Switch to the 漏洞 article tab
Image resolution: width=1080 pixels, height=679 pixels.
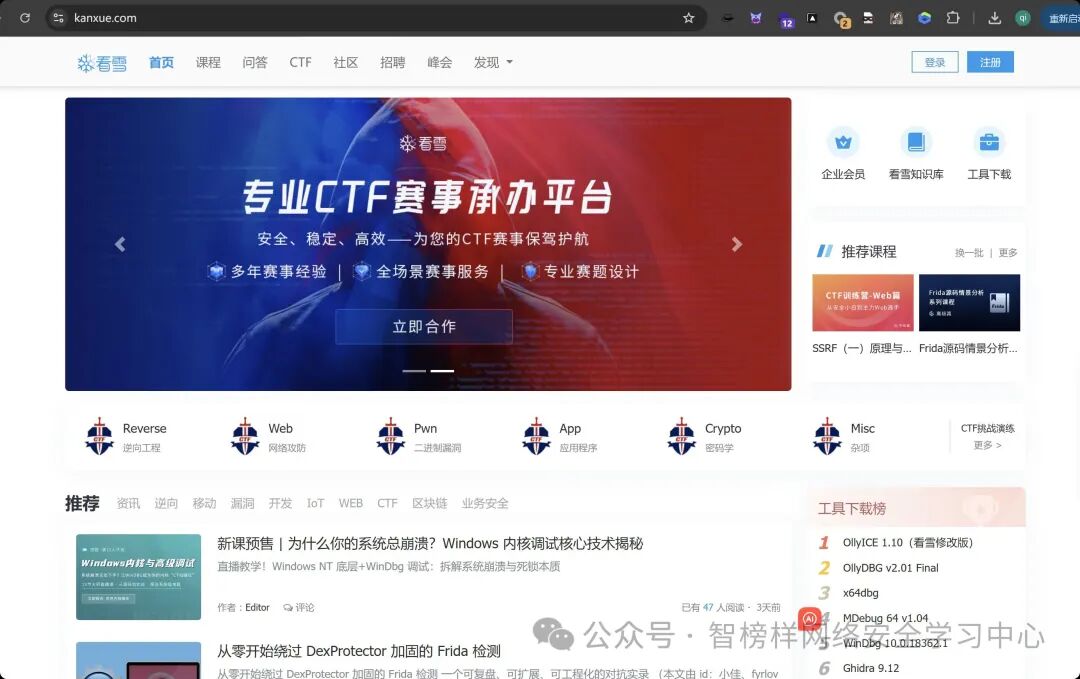pyautogui.click(x=242, y=503)
